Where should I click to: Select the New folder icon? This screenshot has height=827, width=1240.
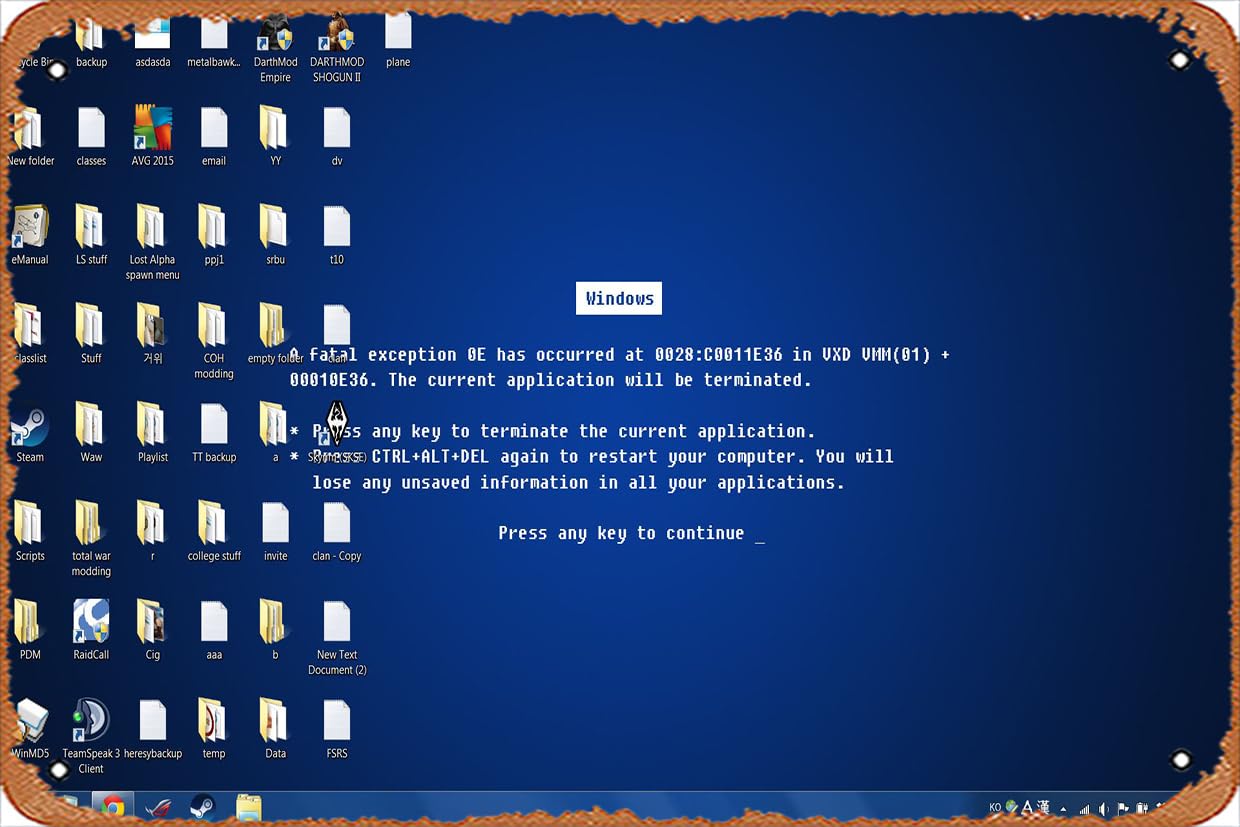click(30, 137)
